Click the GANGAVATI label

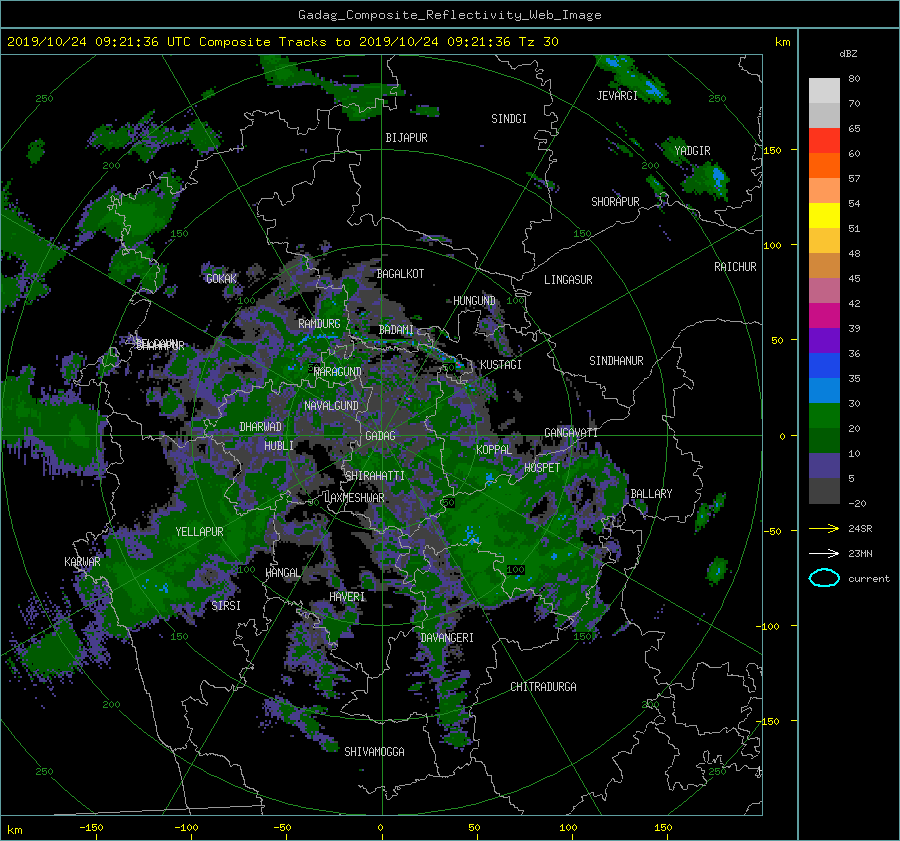point(571,433)
